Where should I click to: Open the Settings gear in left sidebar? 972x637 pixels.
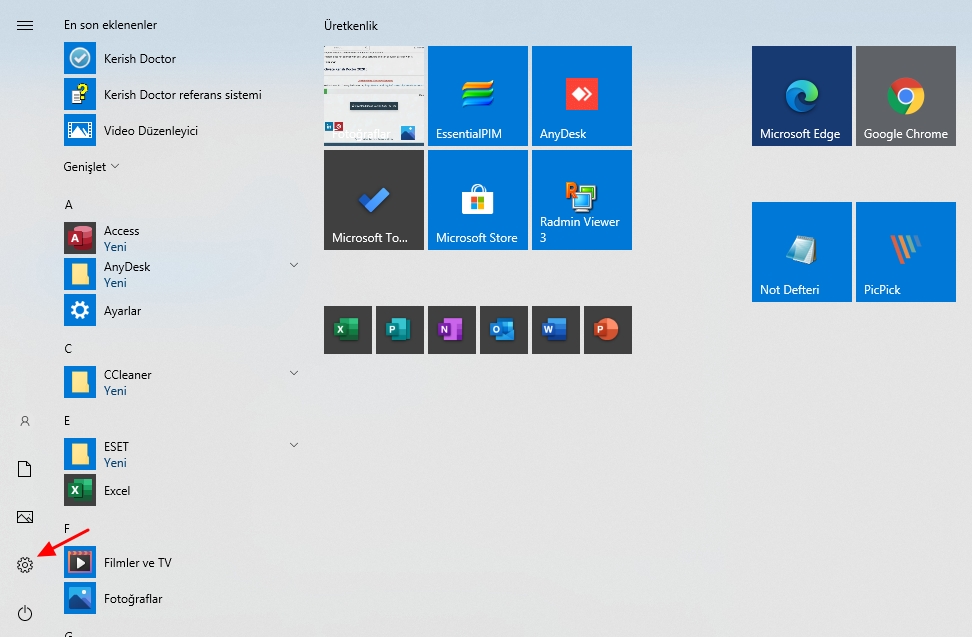[25, 565]
